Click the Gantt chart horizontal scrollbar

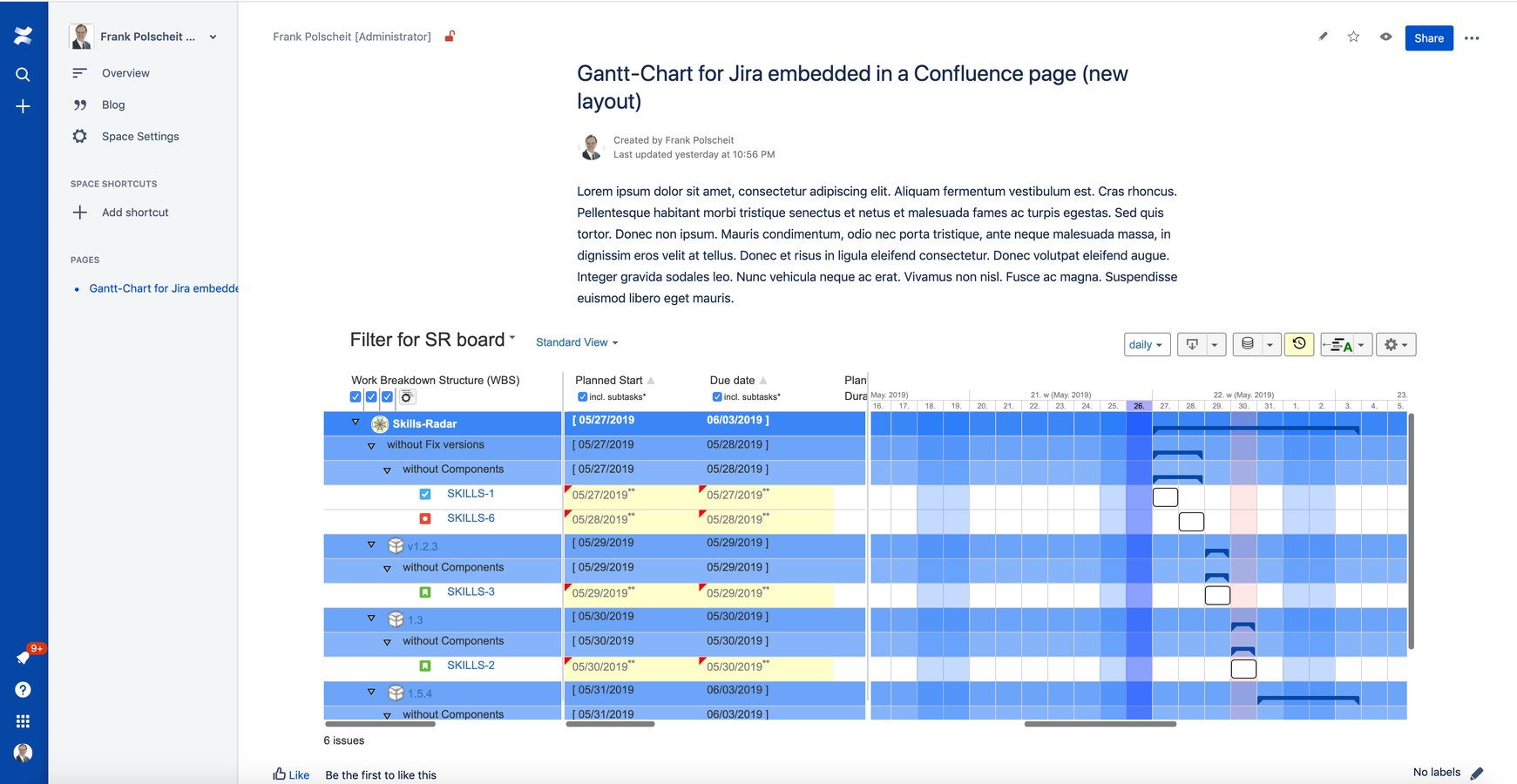1100,724
